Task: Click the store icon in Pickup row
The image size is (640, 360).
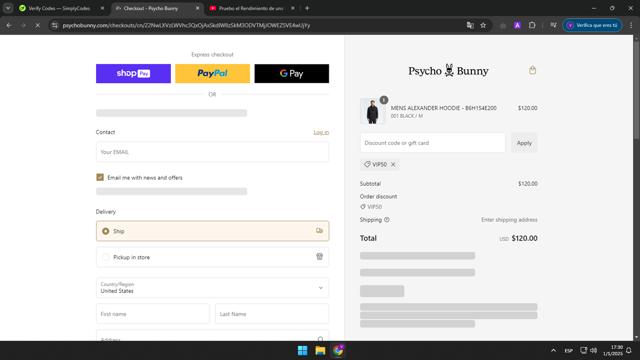Action: pos(319,256)
